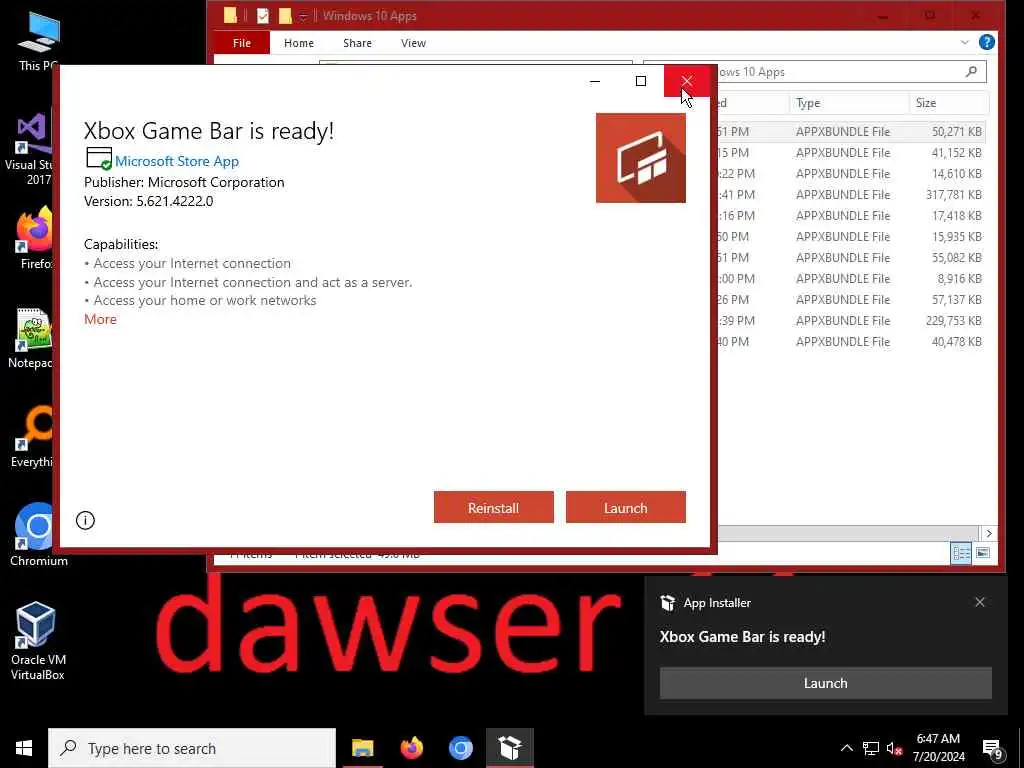Open File Explorer help question mark icon

pos(987,42)
